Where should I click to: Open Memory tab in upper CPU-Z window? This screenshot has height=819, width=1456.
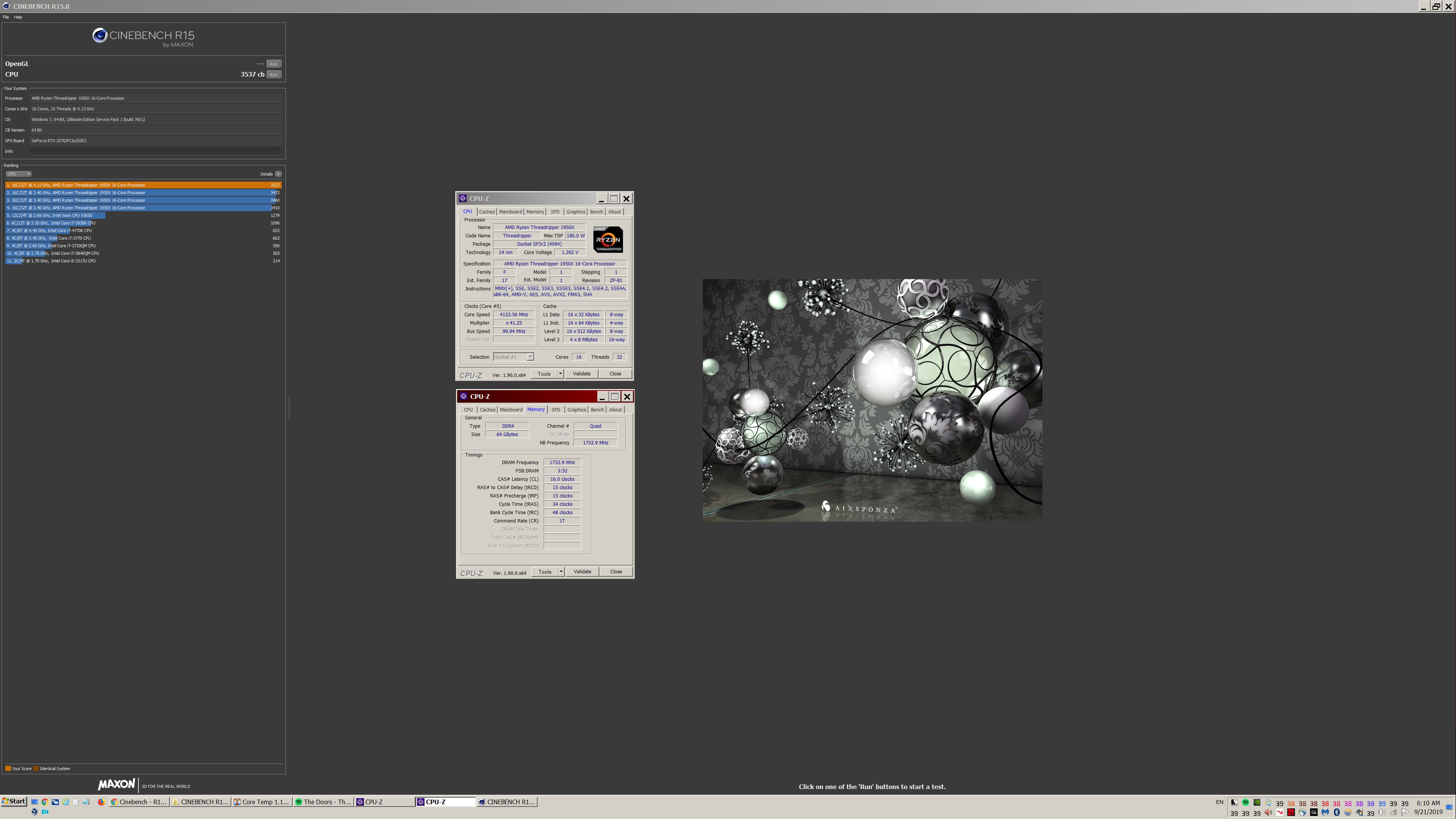(x=535, y=212)
